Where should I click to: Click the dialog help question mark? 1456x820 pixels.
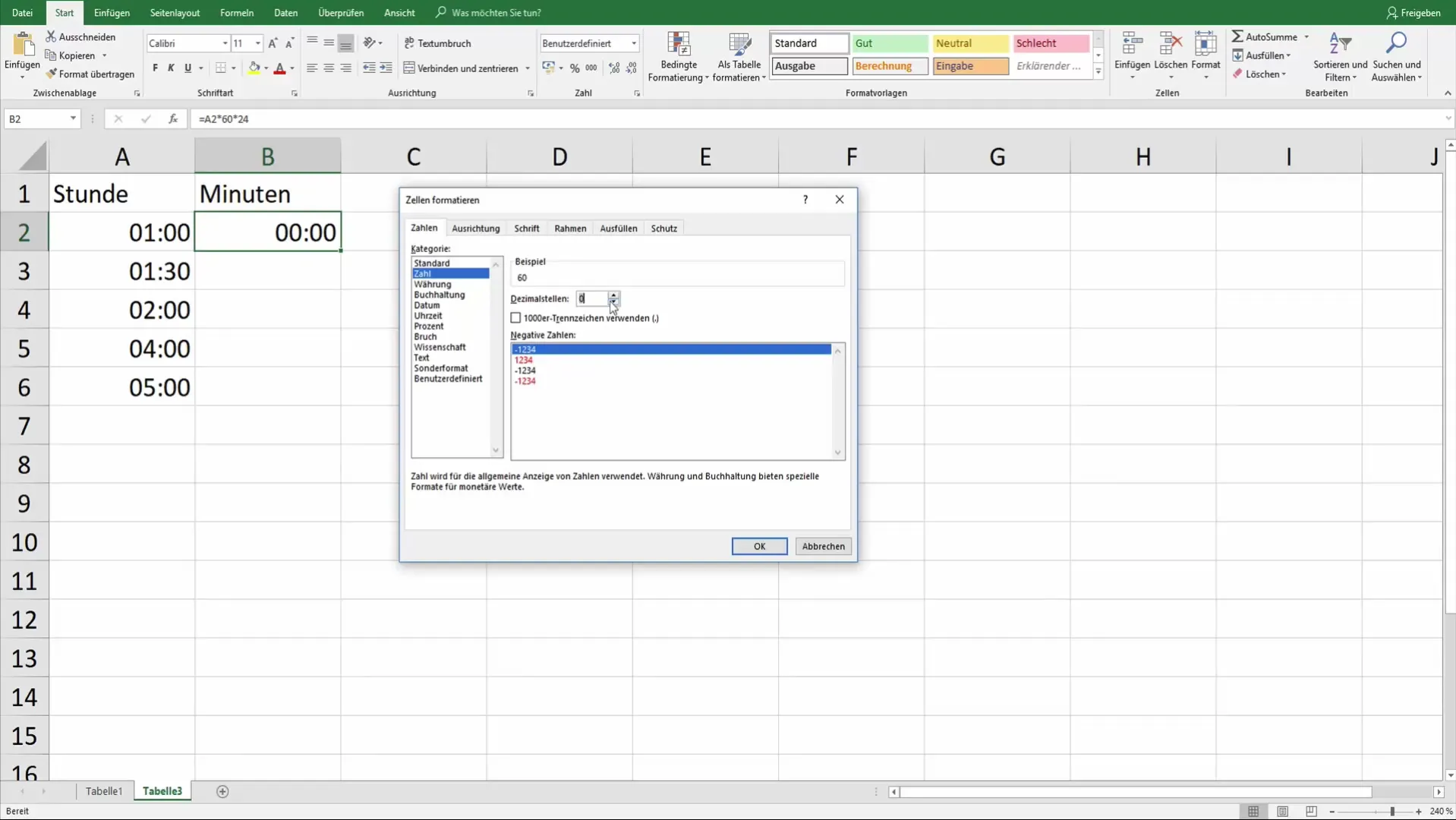[805, 200]
